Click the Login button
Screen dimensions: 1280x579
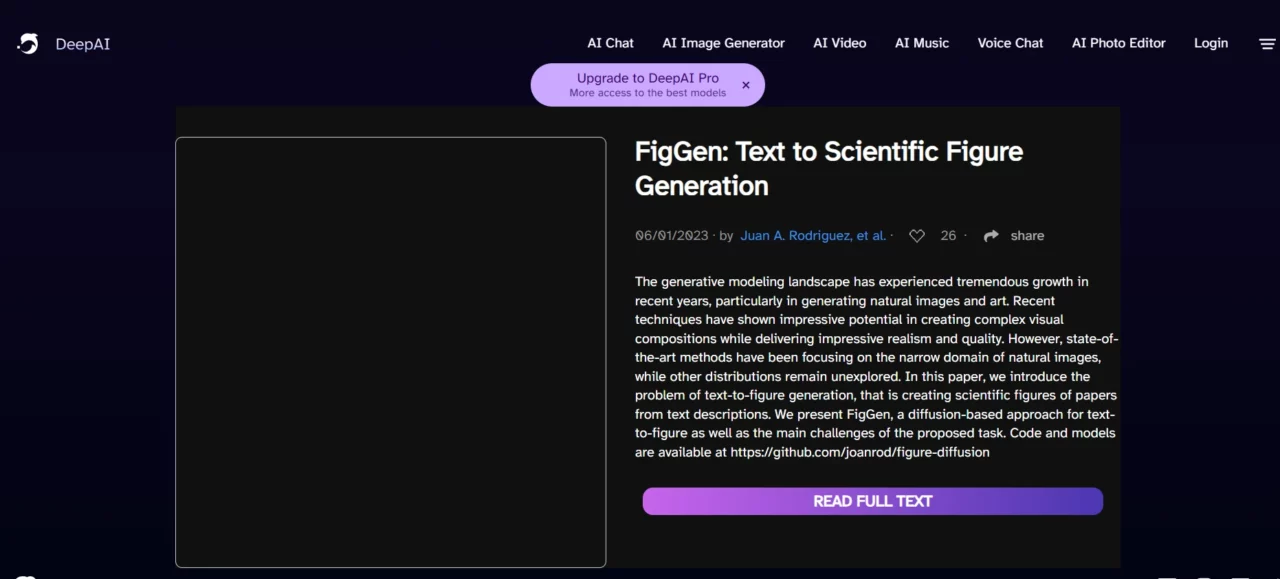[1211, 43]
